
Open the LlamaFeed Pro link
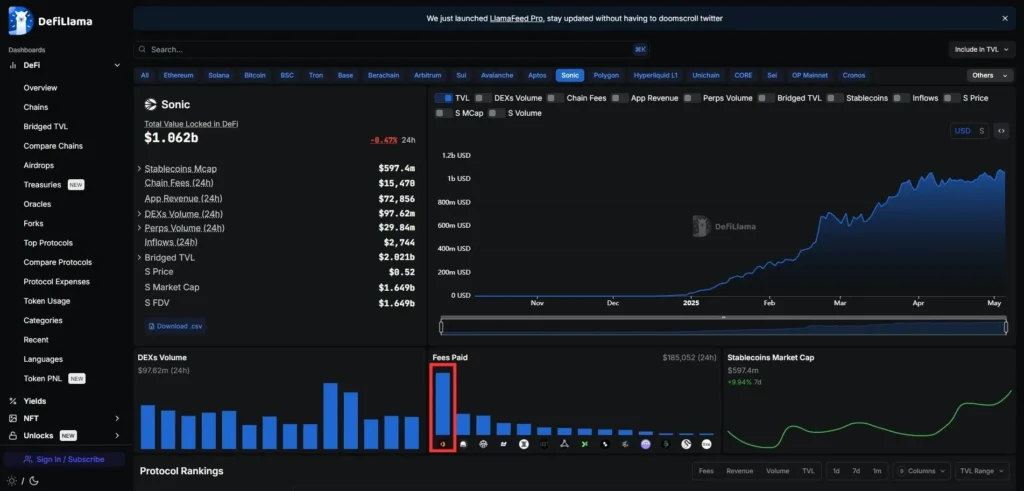tap(517, 18)
